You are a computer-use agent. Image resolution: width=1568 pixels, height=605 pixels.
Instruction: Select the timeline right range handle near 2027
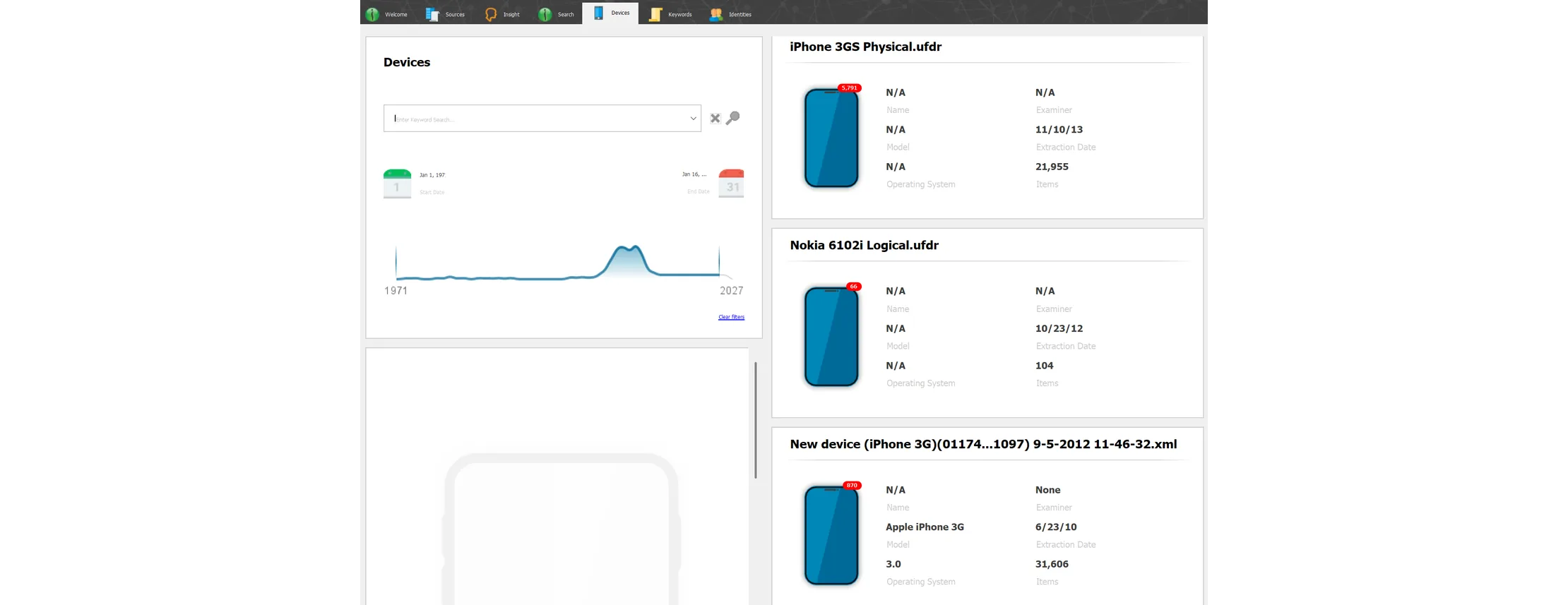(719, 261)
